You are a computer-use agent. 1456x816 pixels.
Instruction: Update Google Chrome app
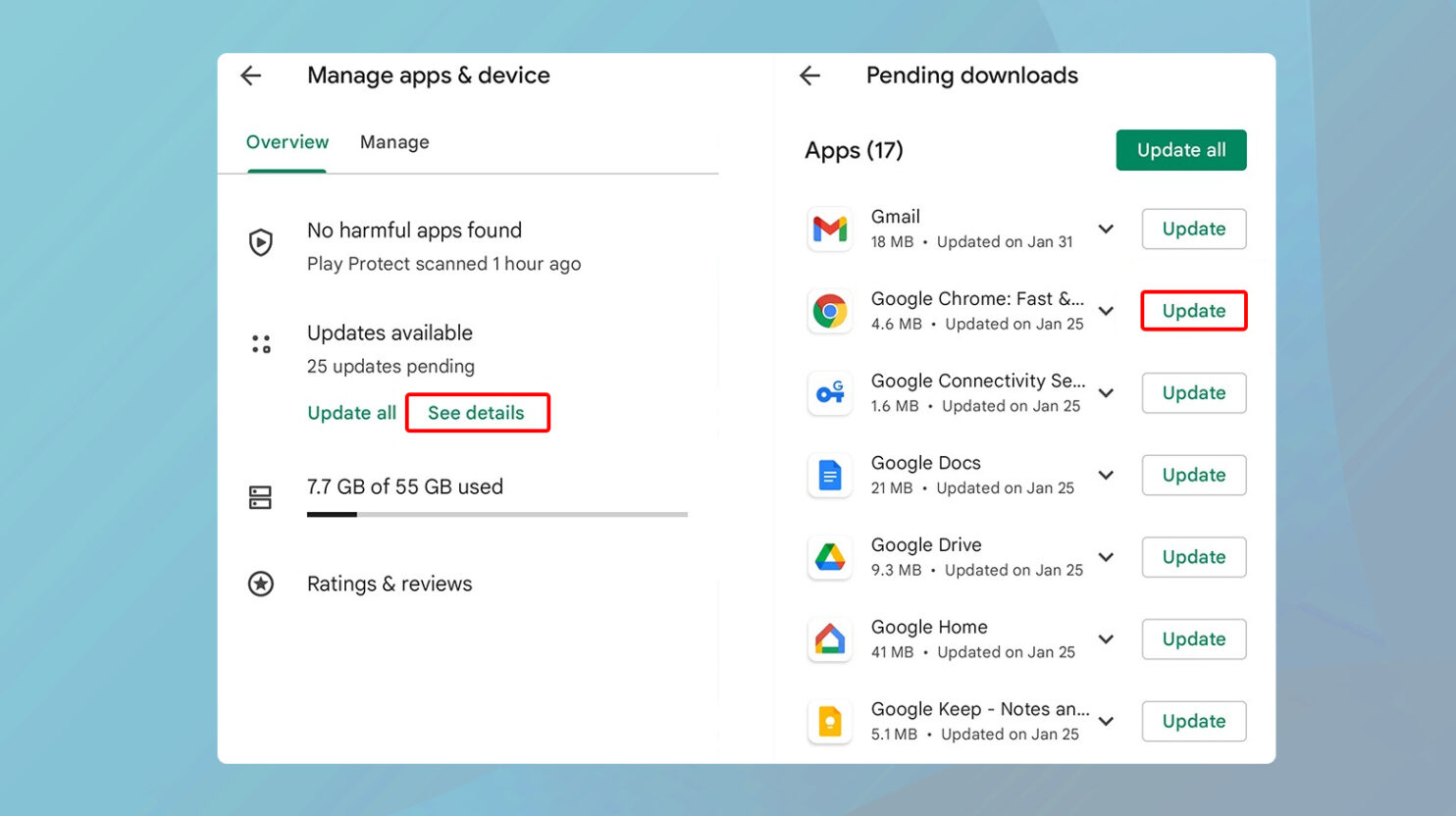(x=1193, y=311)
